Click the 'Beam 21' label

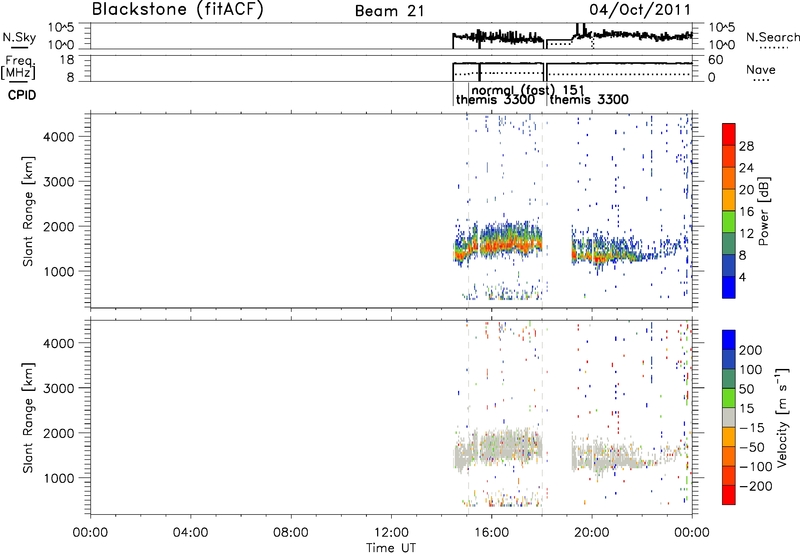click(390, 11)
